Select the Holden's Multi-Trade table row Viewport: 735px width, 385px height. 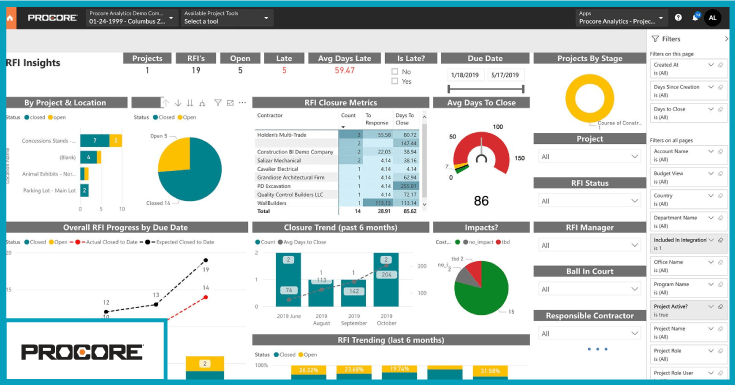pyautogui.click(x=337, y=135)
